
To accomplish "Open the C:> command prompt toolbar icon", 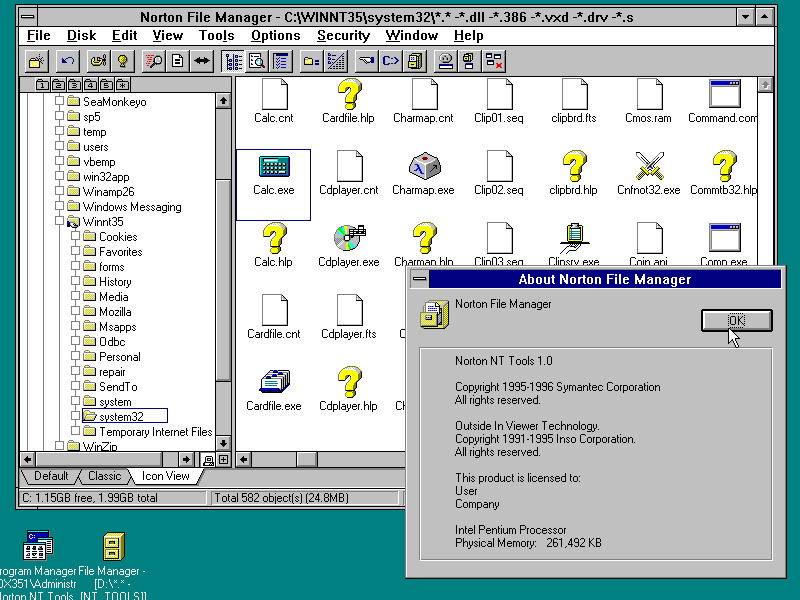I will click(391, 61).
